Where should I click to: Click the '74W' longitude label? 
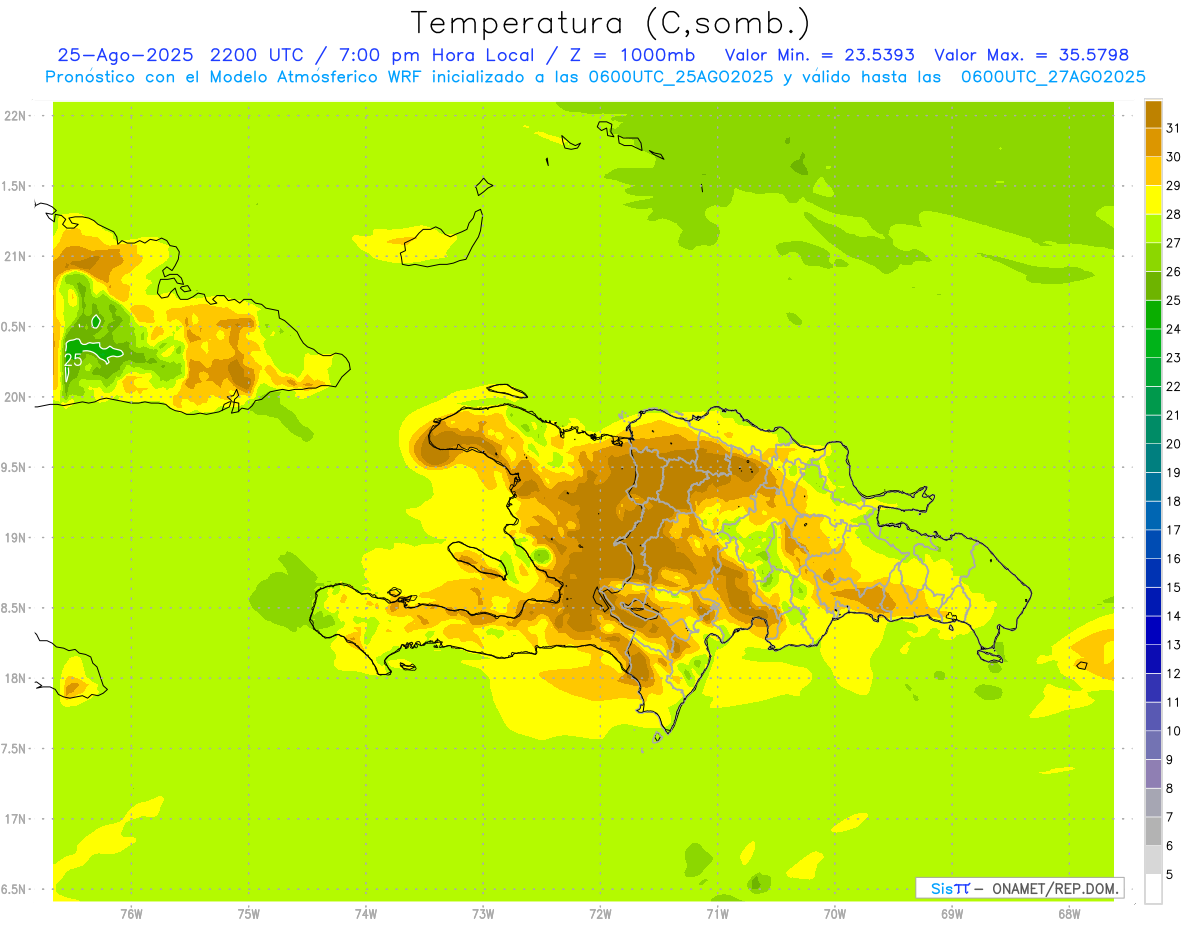pos(366,914)
